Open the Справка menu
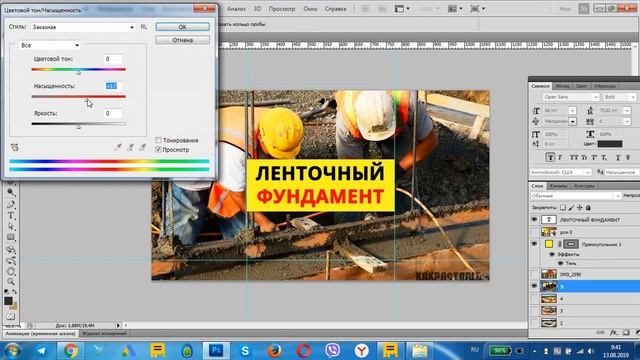The image size is (640, 360). [336, 9]
